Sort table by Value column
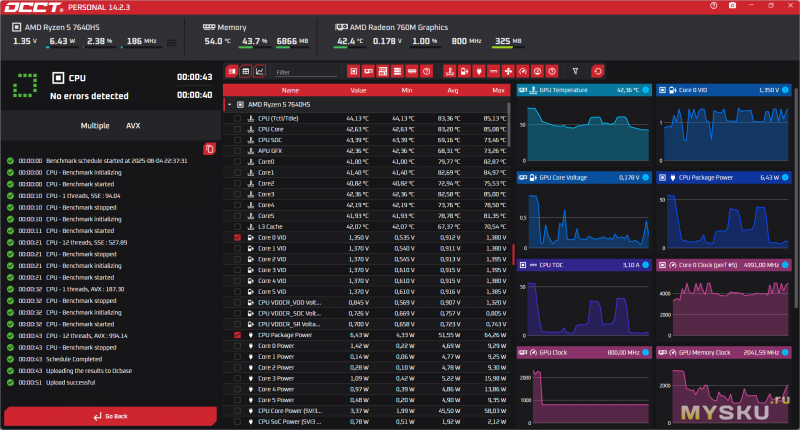This screenshot has width=800, height=430. (x=358, y=90)
